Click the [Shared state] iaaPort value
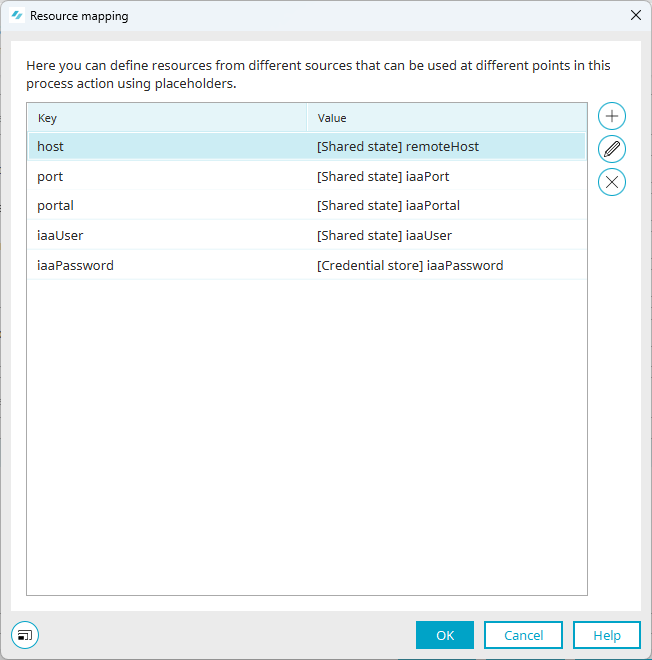The width and height of the screenshot is (652, 660). point(383,176)
